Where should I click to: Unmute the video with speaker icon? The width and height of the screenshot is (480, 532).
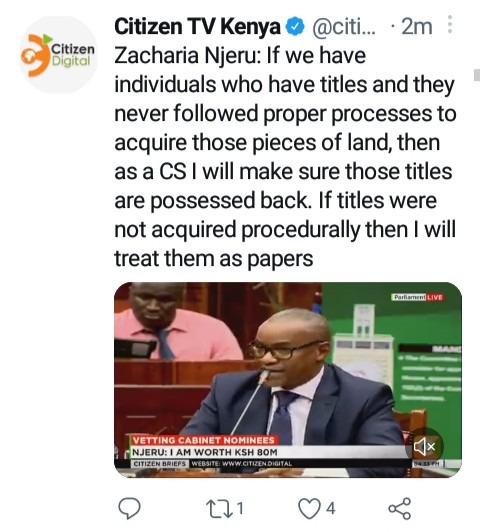[424, 446]
